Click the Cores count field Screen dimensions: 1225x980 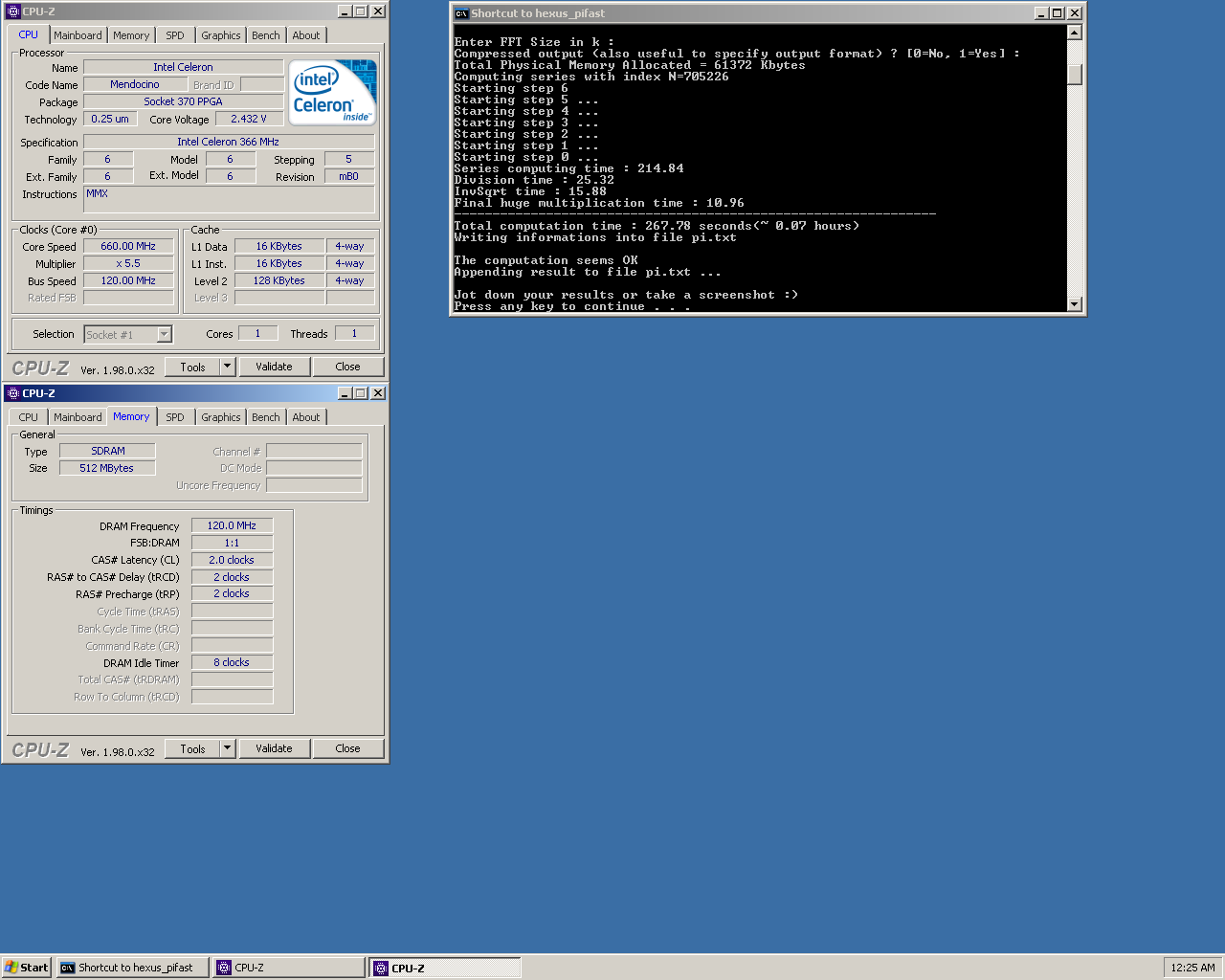tap(257, 333)
